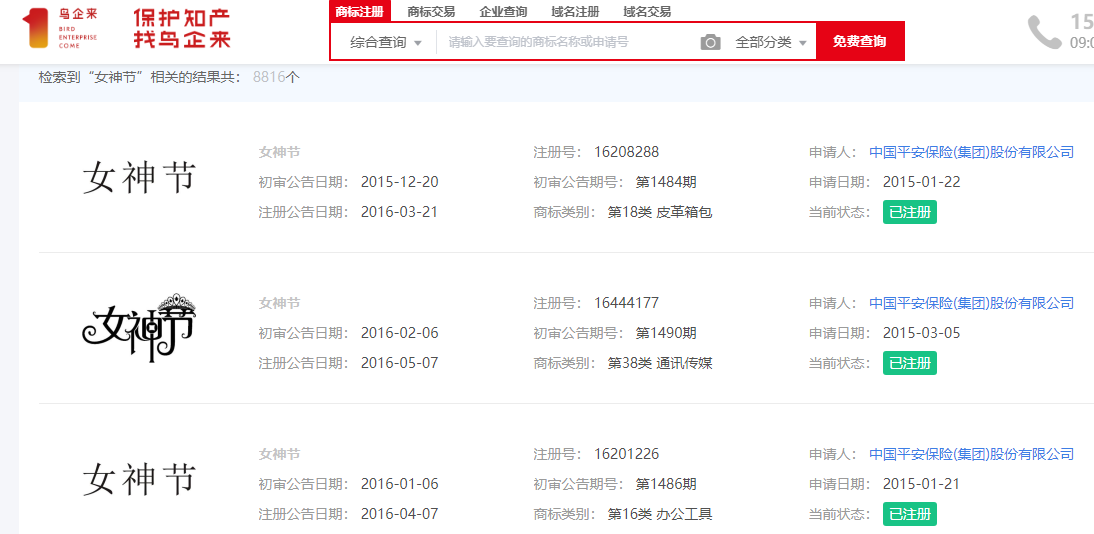This screenshot has height=534, width=1094.
Task: Select the 商标注册 tab
Action: (x=359, y=11)
